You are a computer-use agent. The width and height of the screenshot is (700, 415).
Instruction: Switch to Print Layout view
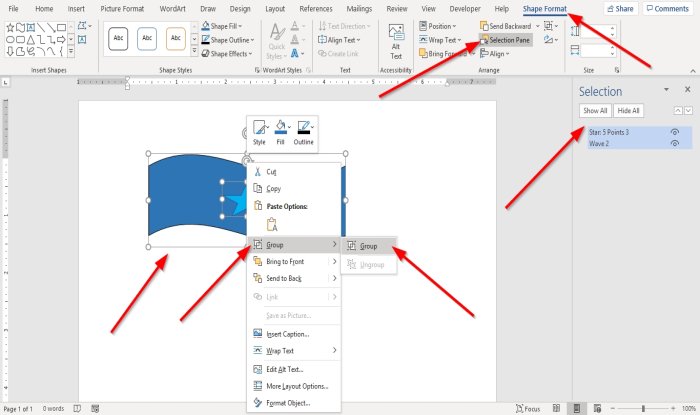point(577,408)
